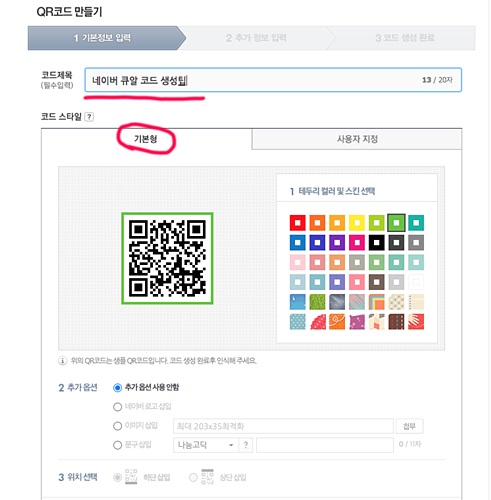Go to step 3 코드 생성 완료
The width and height of the screenshot is (491, 500).
405,38
